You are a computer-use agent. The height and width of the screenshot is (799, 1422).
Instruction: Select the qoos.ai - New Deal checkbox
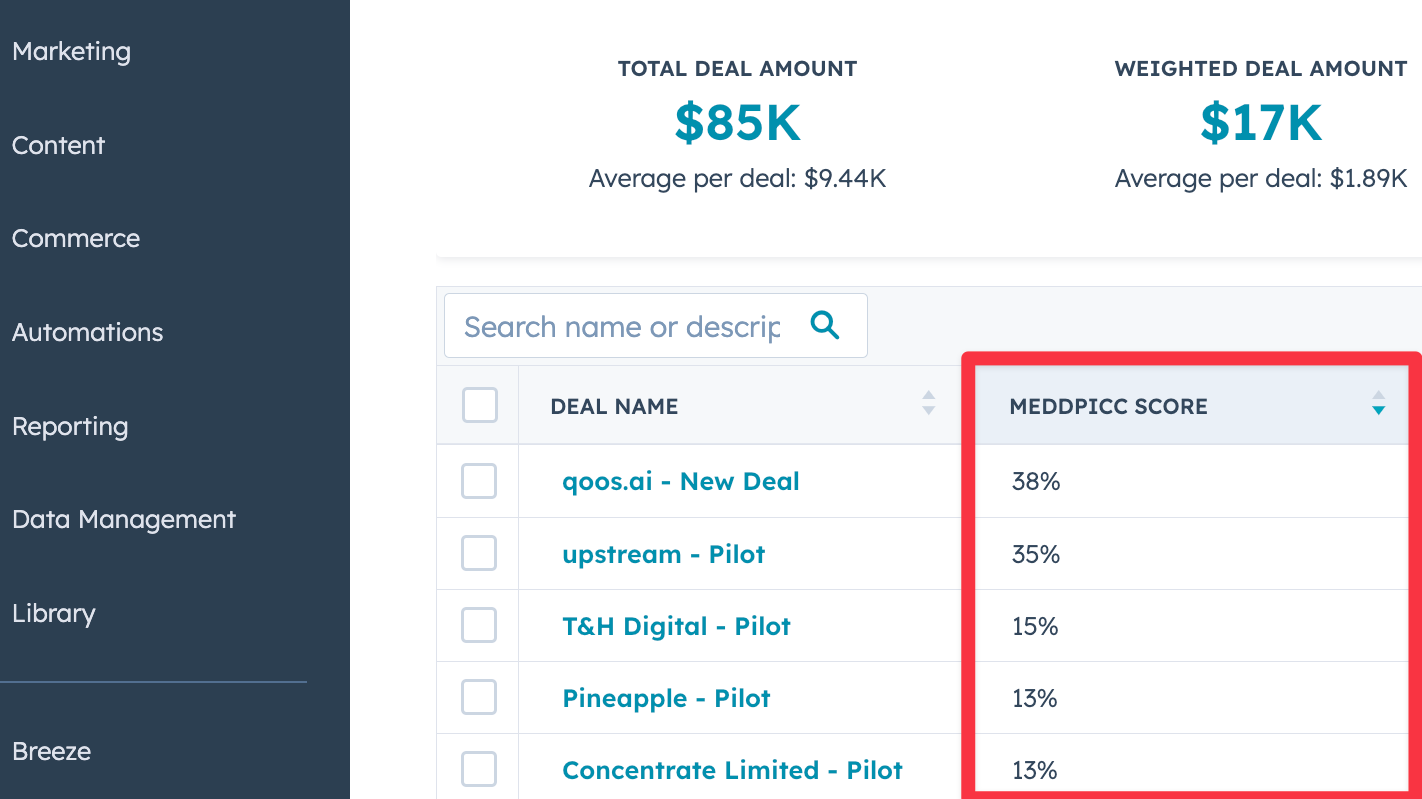pyautogui.click(x=479, y=482)
